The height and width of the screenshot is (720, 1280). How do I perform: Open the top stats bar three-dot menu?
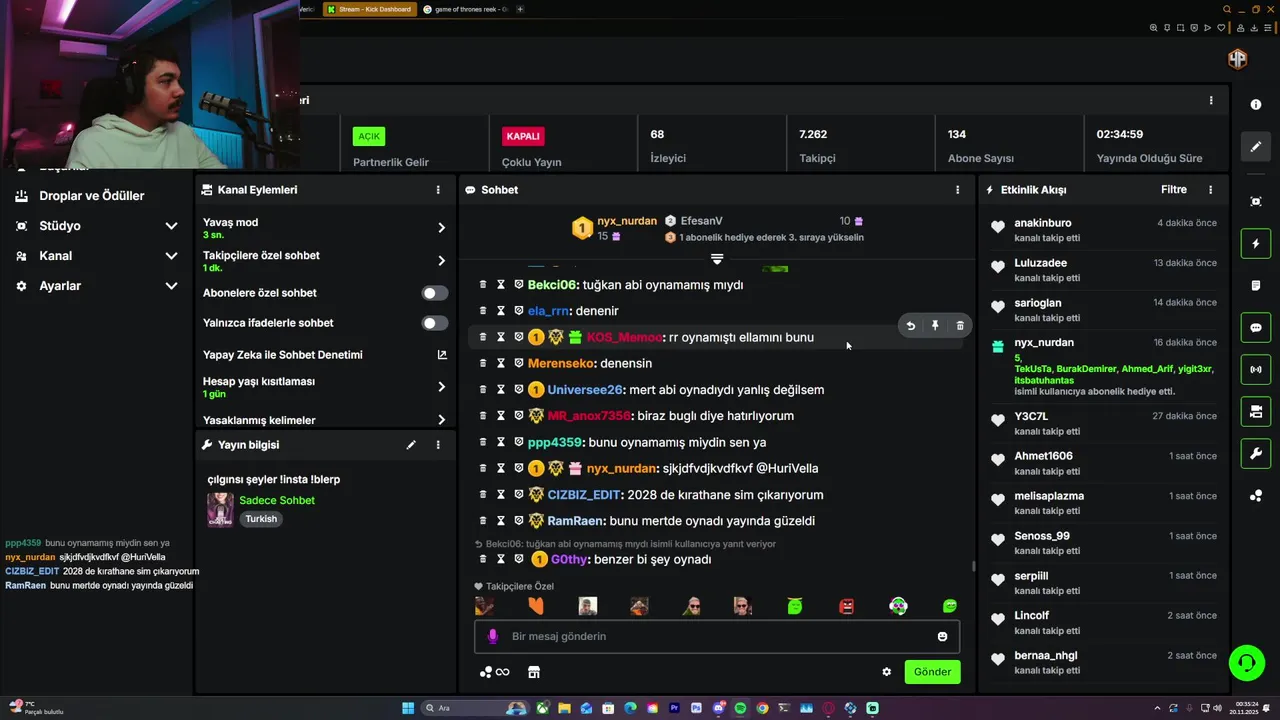1211,100
